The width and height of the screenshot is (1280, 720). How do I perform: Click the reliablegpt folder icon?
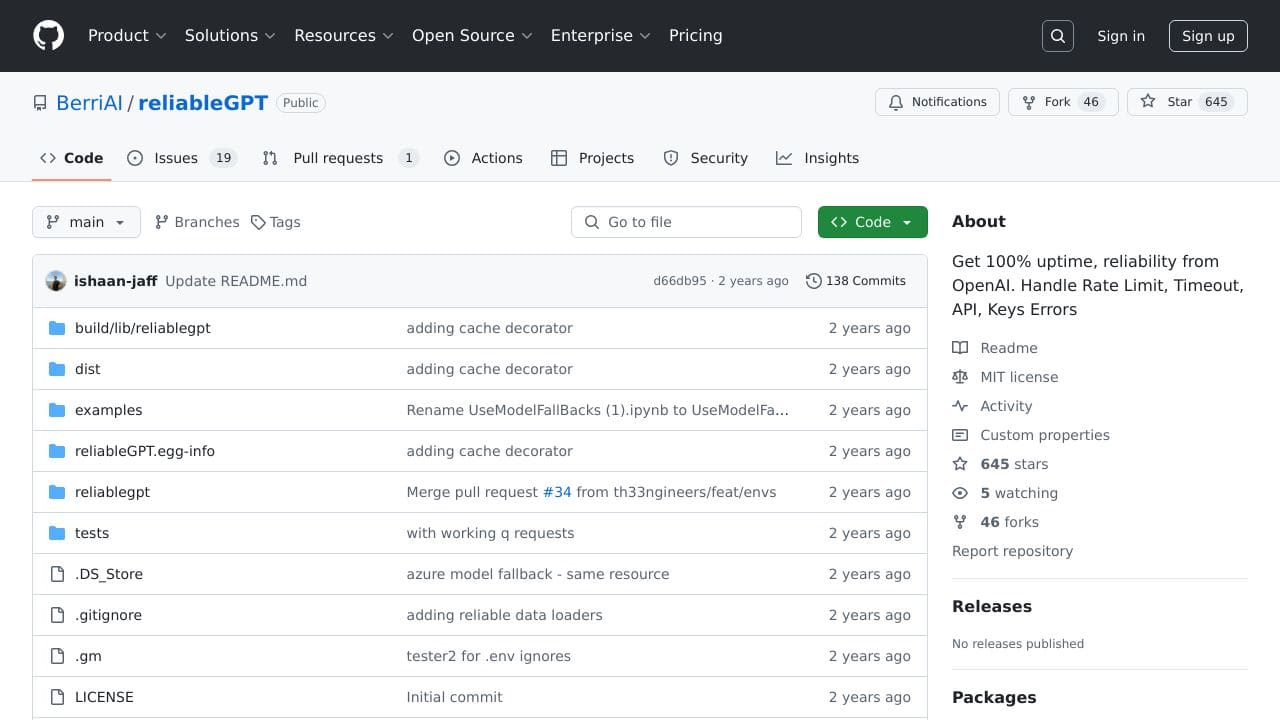pyautogui.click(x=57, y=492)
